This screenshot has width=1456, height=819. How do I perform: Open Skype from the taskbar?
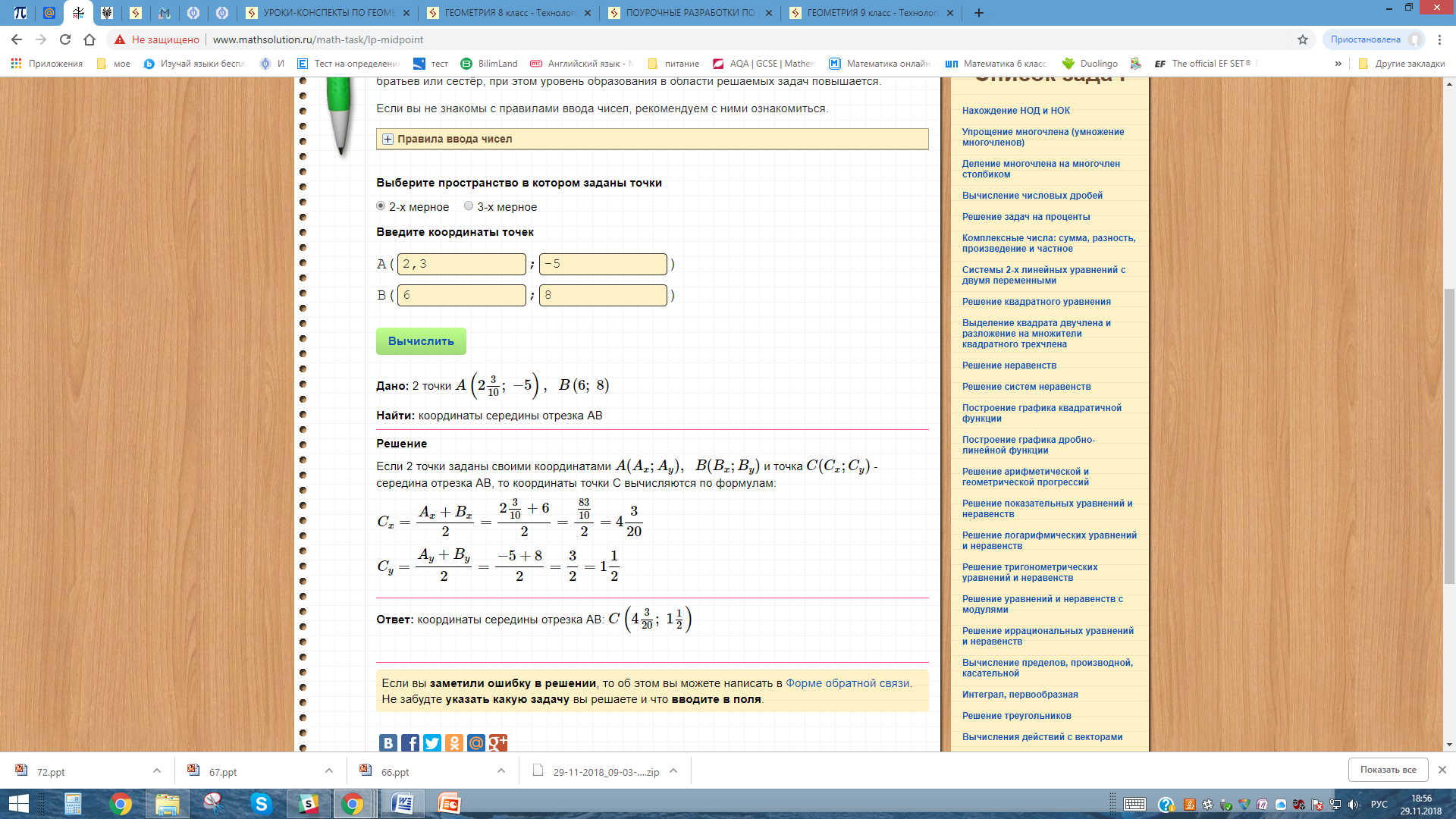click(x=261, y=804)
